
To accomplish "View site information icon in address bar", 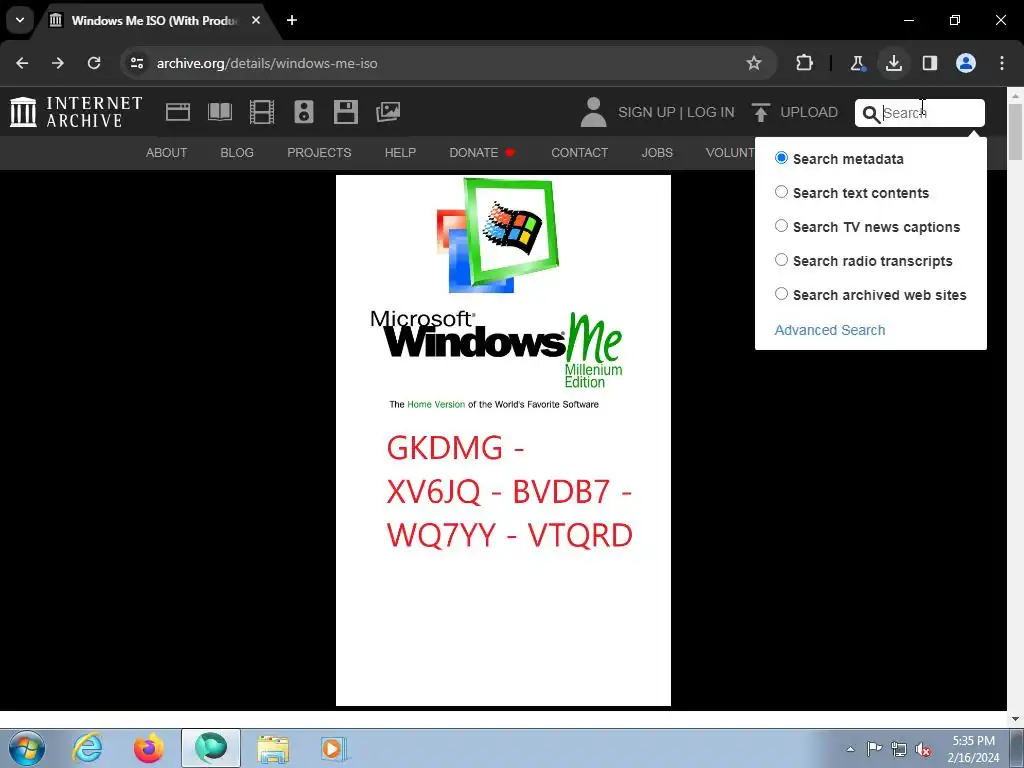I will [x=136, y=63].
